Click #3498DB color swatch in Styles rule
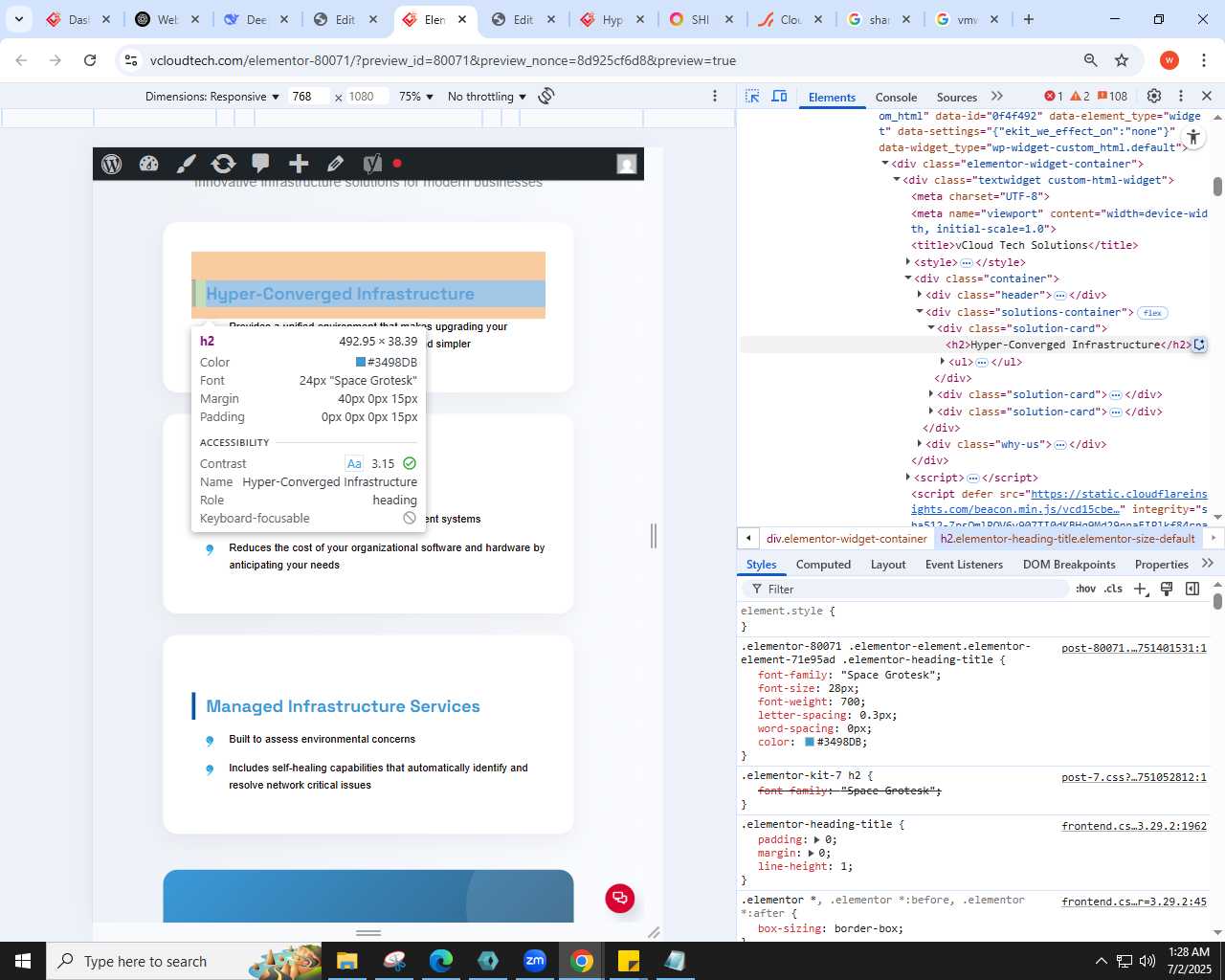The image size is (1225, 980). click(809, 742)
